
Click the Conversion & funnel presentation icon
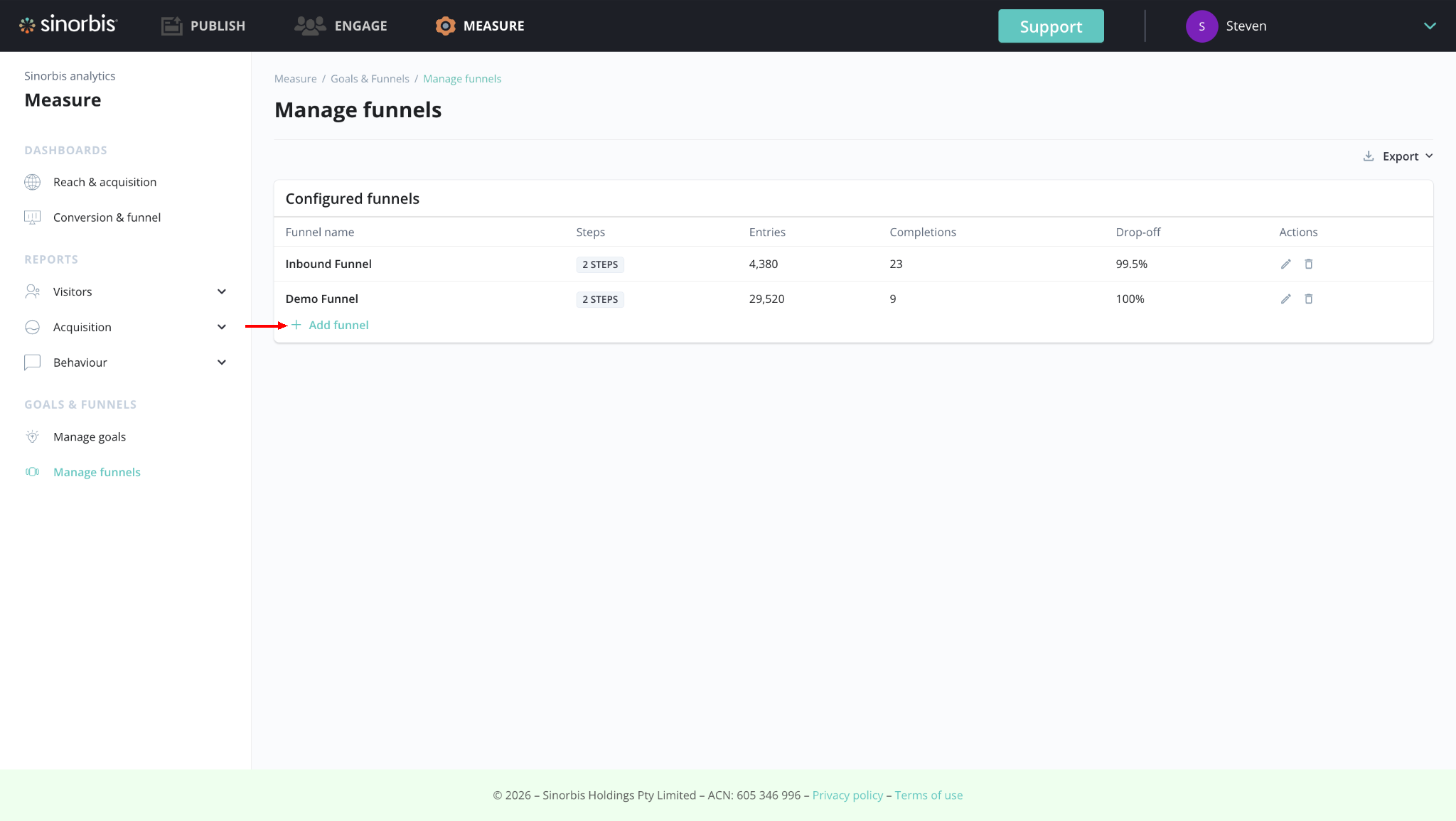33,218
